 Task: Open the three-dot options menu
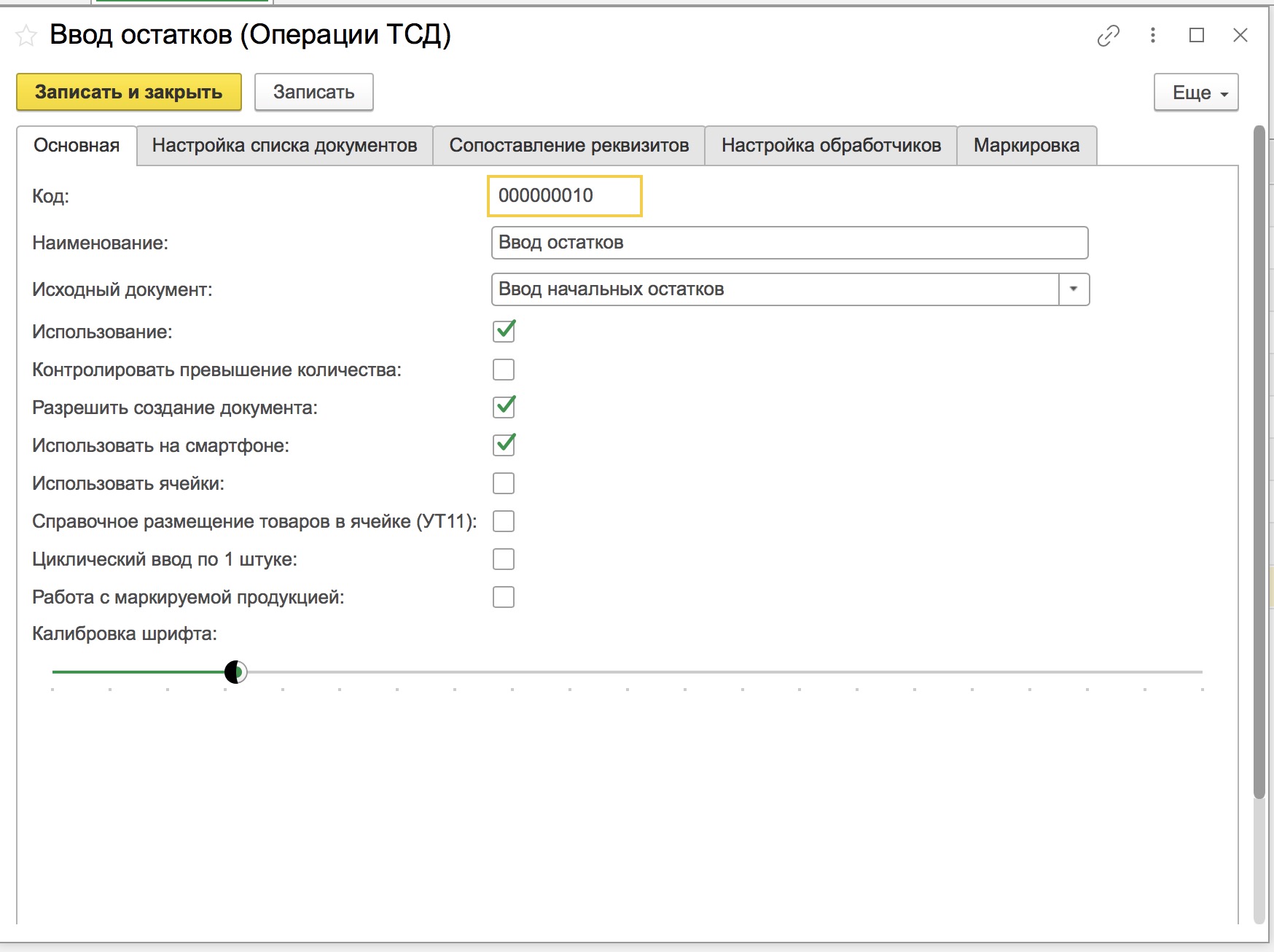tap(1152, 35)
